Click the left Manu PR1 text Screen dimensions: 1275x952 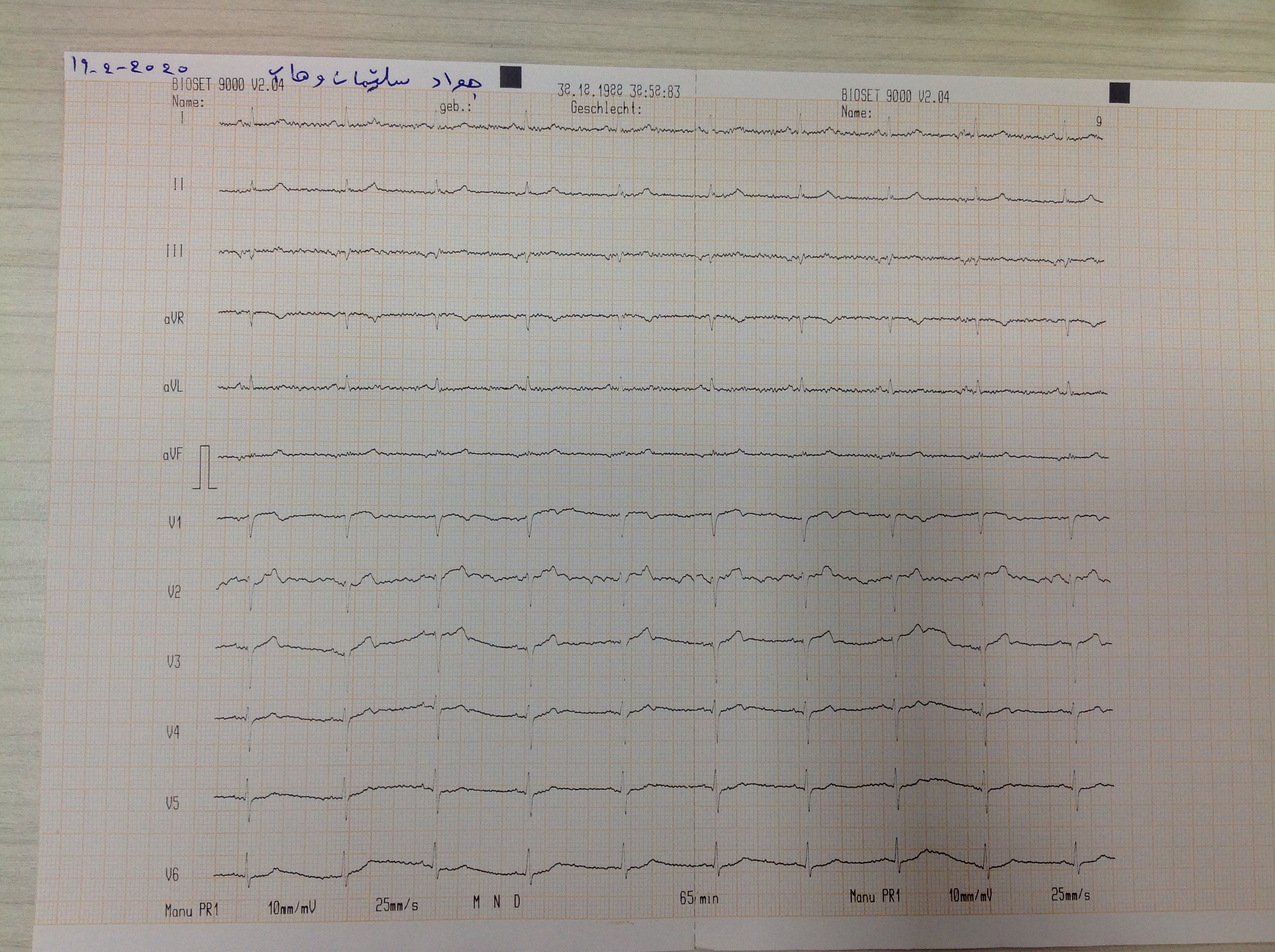pyautogui.click(x=192, y=911)
